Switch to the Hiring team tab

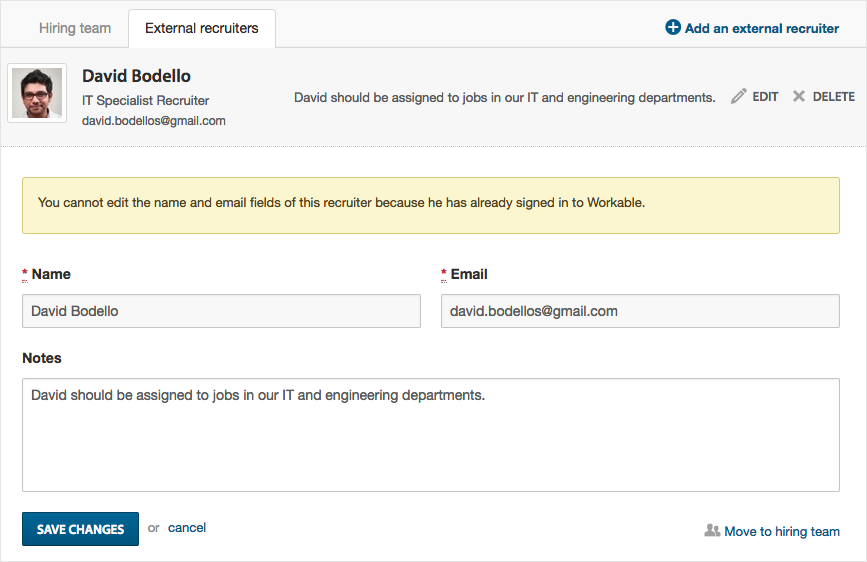(75, 28)
